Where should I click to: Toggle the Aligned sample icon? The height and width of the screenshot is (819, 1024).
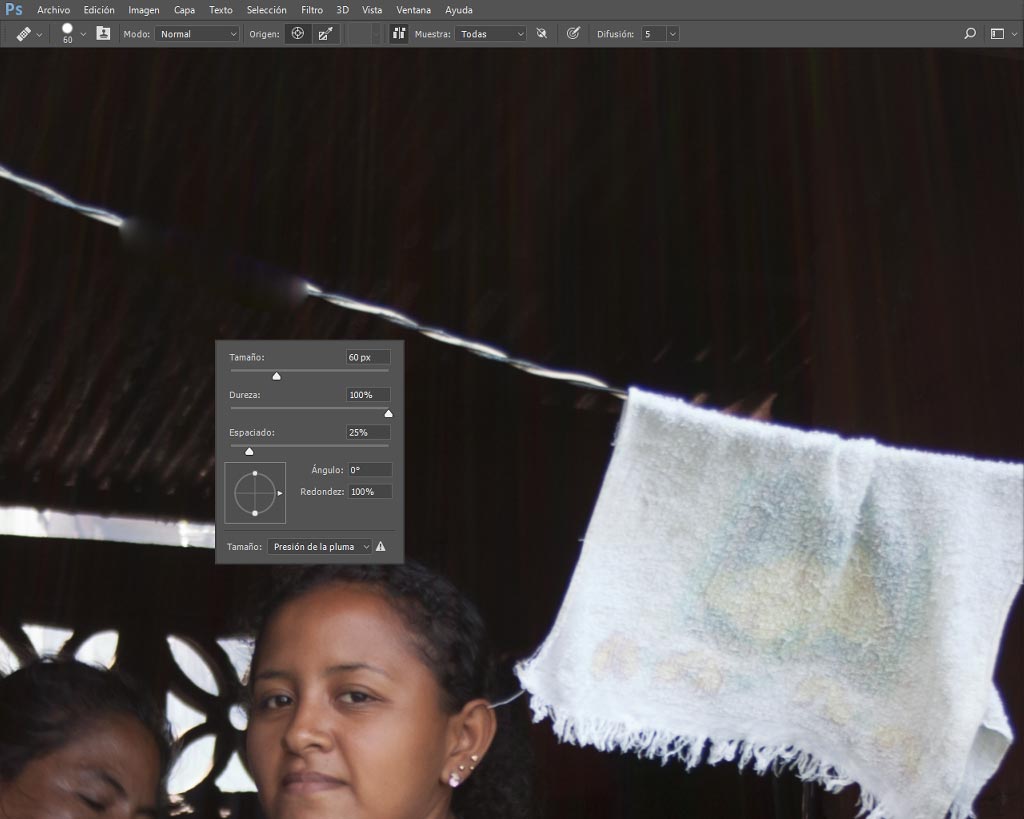[398, 33]
